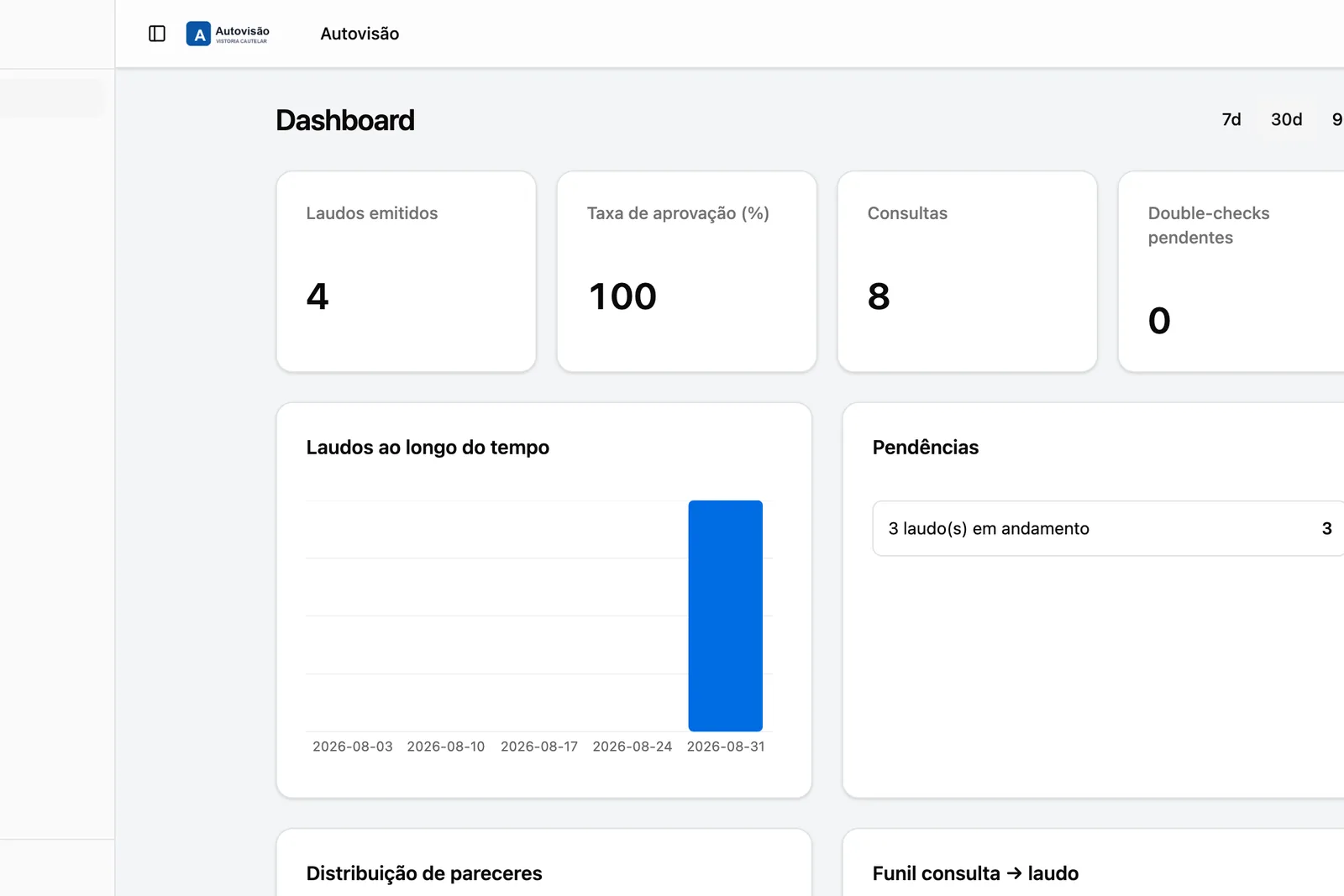Click the Funil consulta → laudo heading

tap(975, 873)
